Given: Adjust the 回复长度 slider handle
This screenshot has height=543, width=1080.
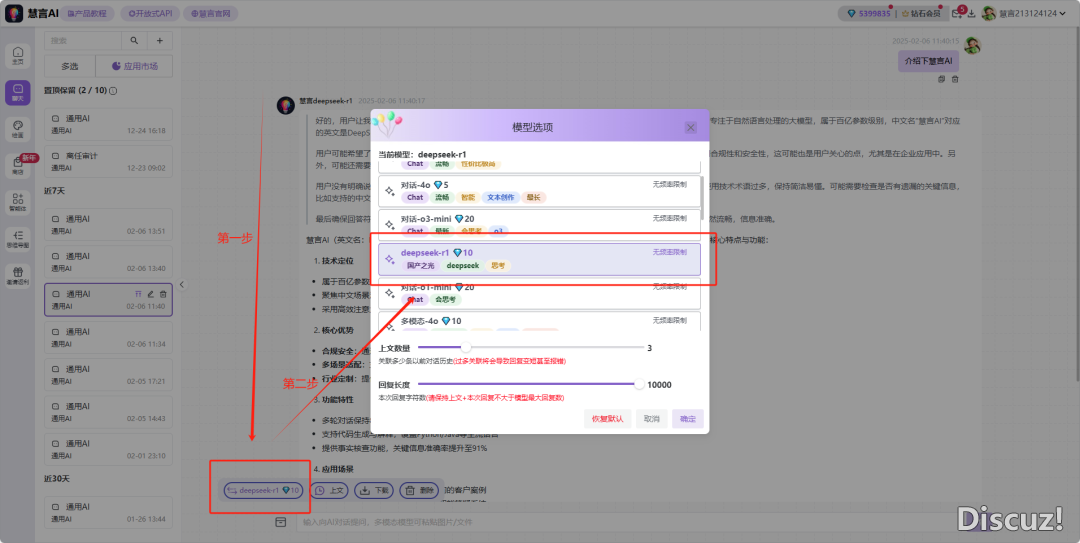Looking at the screenshot, I should 639,385.
